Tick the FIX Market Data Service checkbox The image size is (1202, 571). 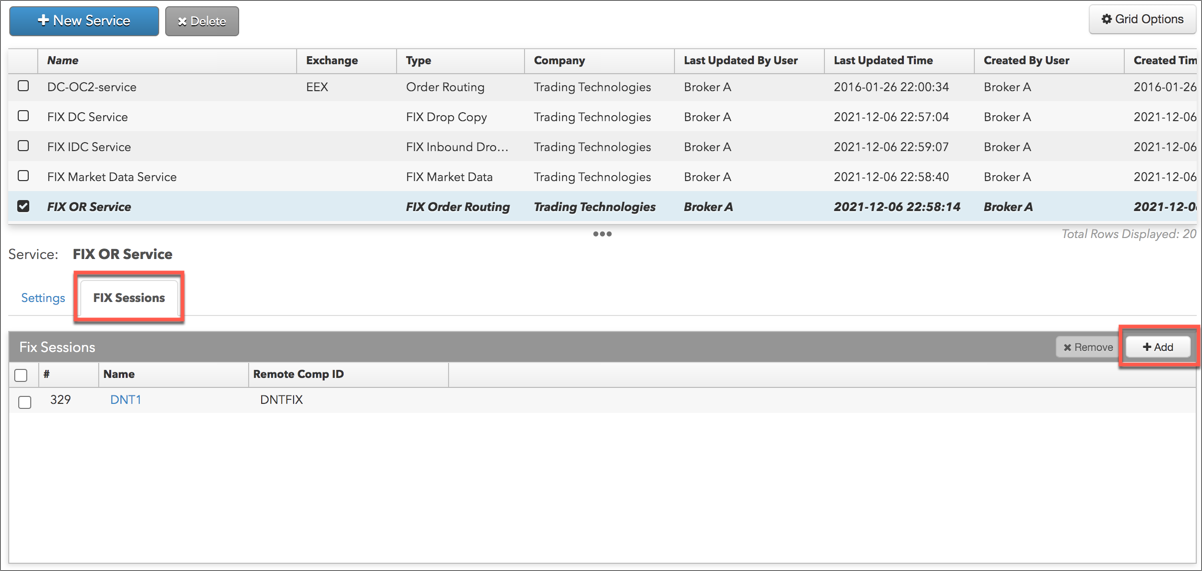tap(24, 176)
